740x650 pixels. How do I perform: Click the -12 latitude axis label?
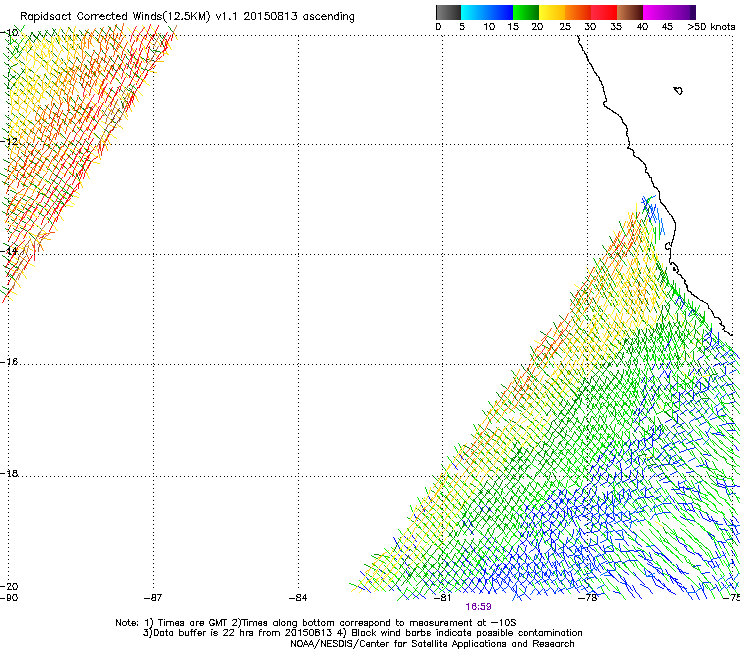(9, 141)
